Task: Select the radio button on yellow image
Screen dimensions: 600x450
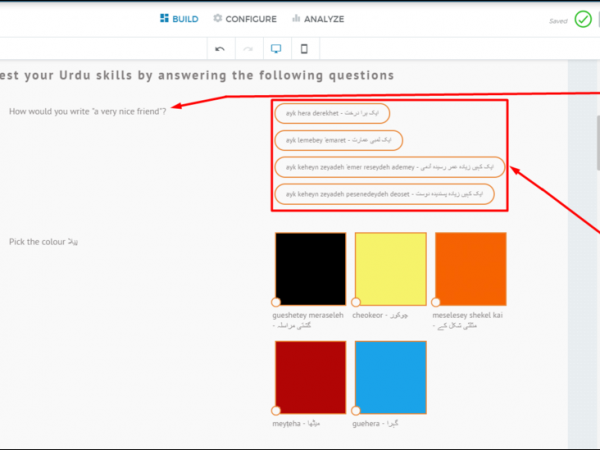Action: pyautogui.click(x=354, y=302)
